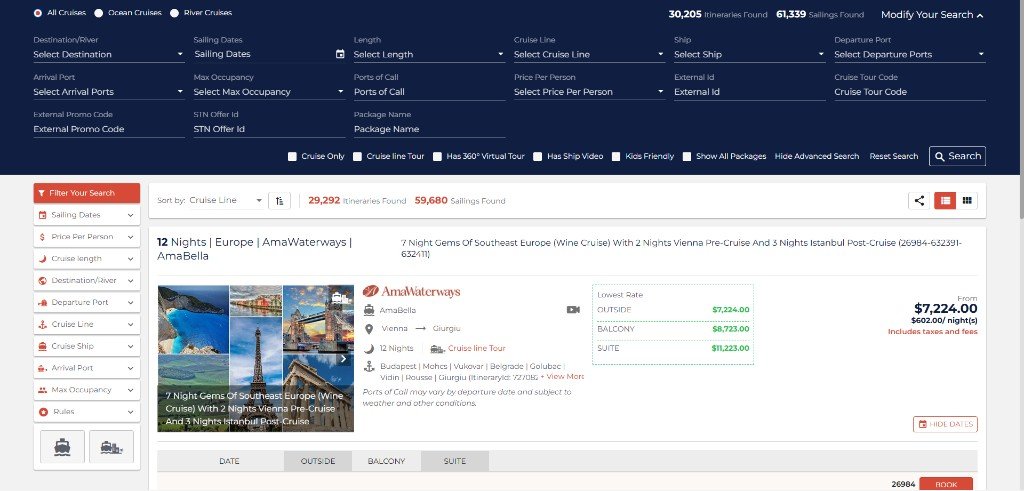
Task: Click into Package Name field
Action: point(430,129)
